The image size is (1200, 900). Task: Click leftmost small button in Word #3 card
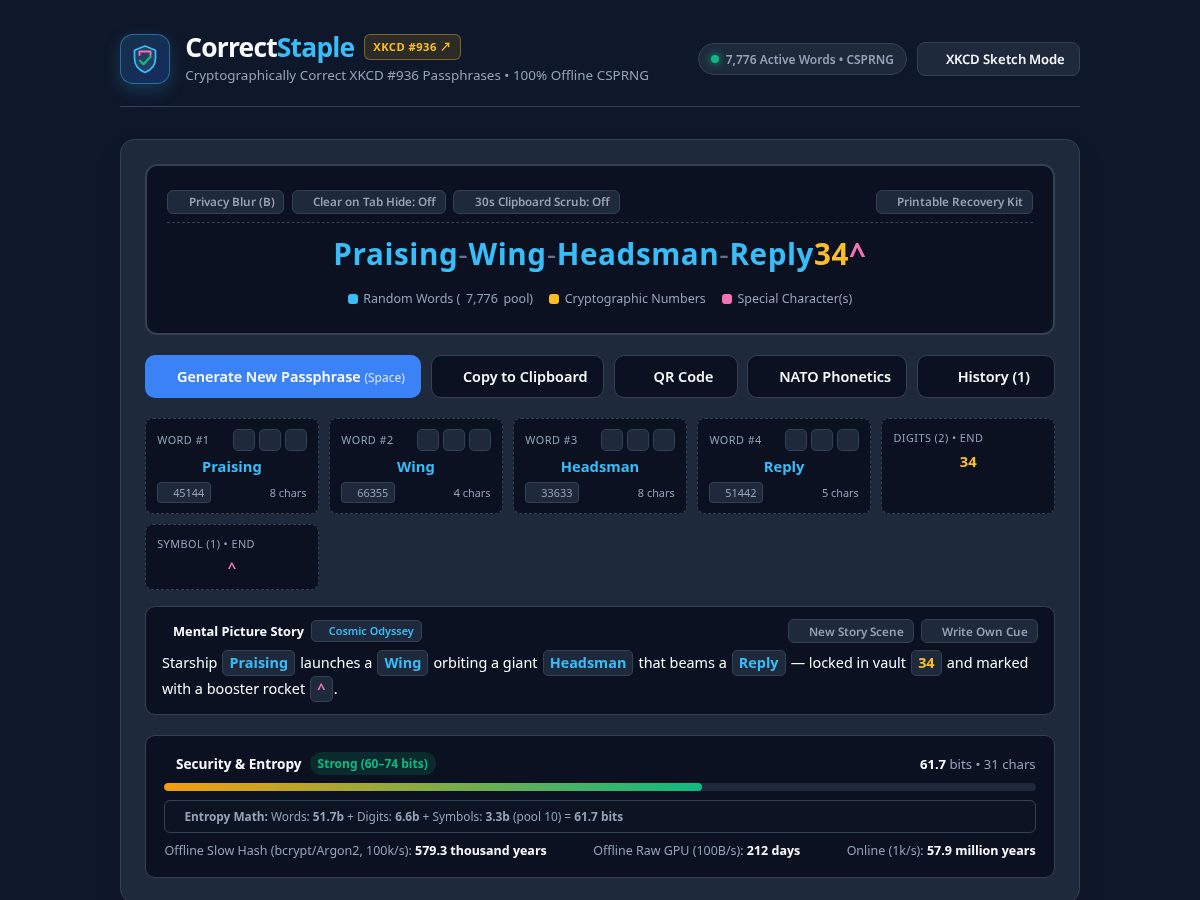(612, 440)
